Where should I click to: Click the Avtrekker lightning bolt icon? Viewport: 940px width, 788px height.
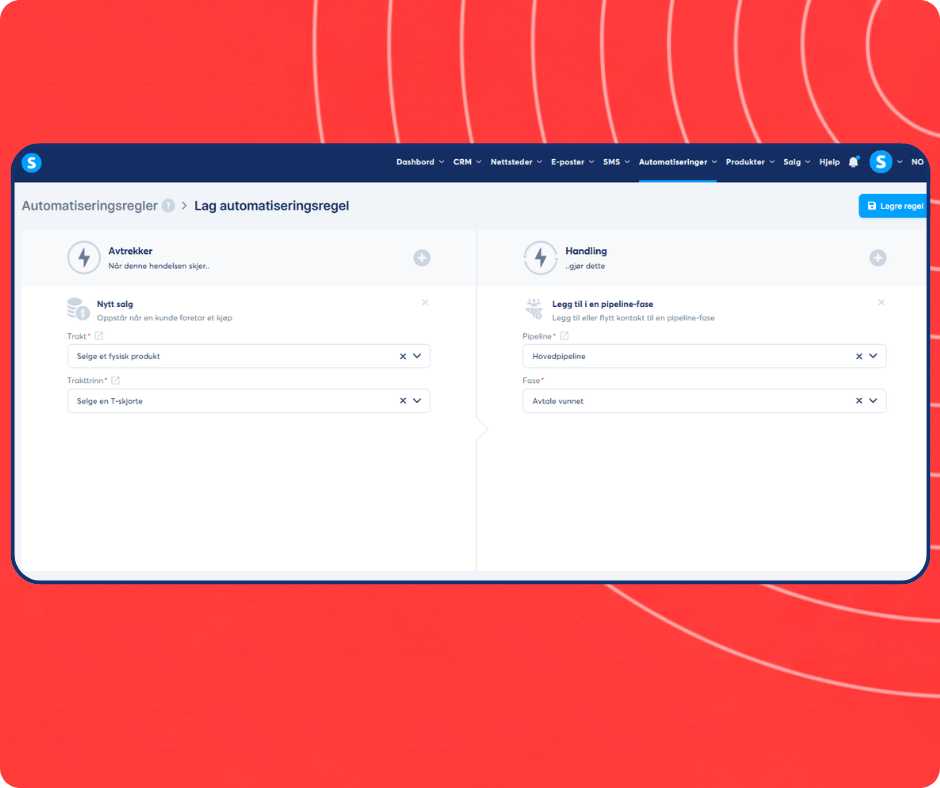tap(84, 258)
